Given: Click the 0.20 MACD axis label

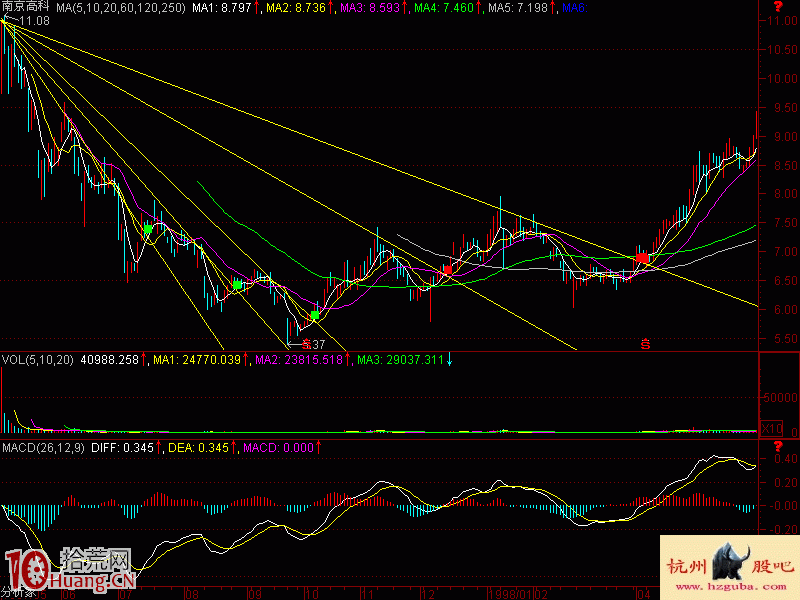Looking at the screenshot, I should (x=786, y=482).
